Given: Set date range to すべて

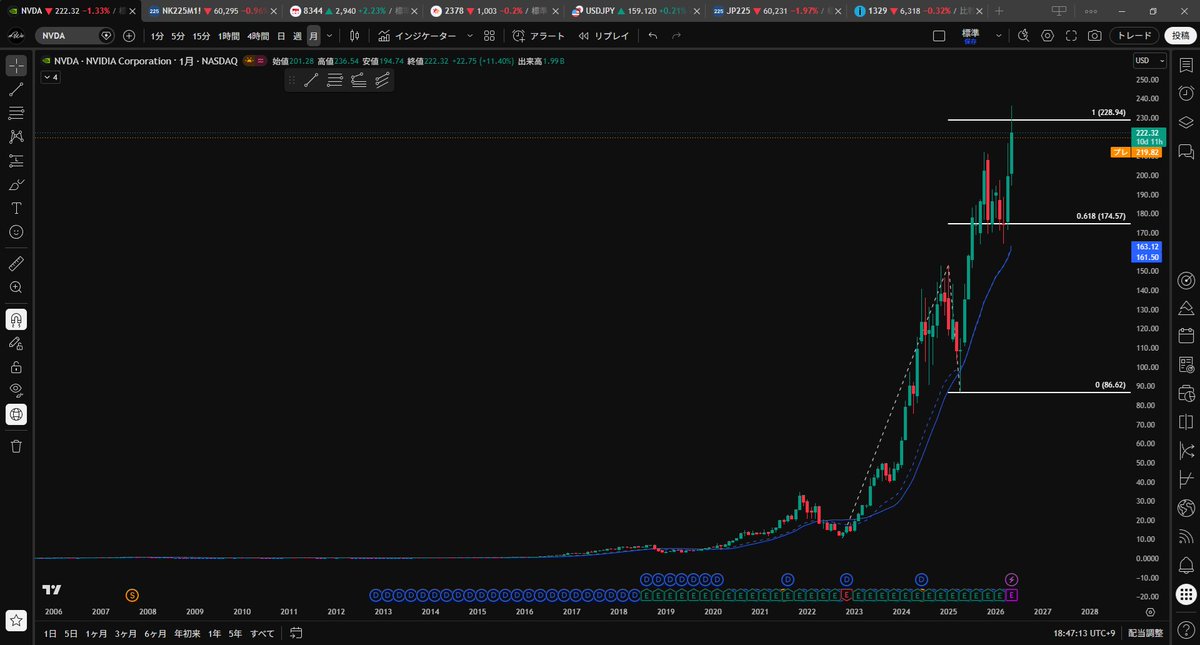Looking at the screenshot, I should coord(262,633).
